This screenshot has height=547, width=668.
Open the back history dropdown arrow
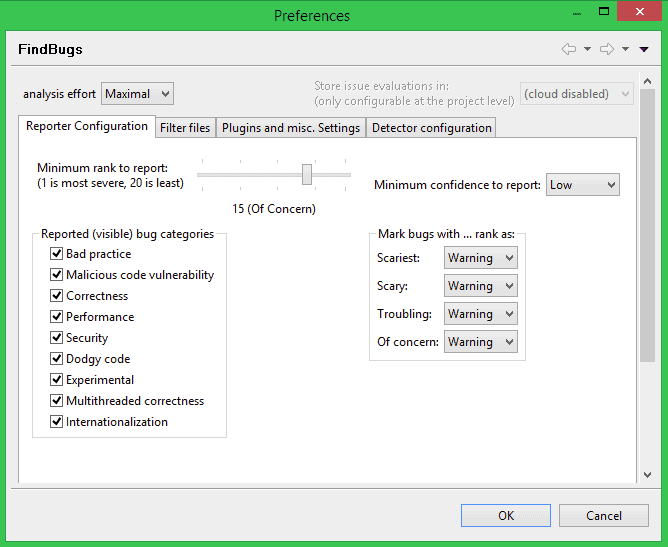coord(587,49)
